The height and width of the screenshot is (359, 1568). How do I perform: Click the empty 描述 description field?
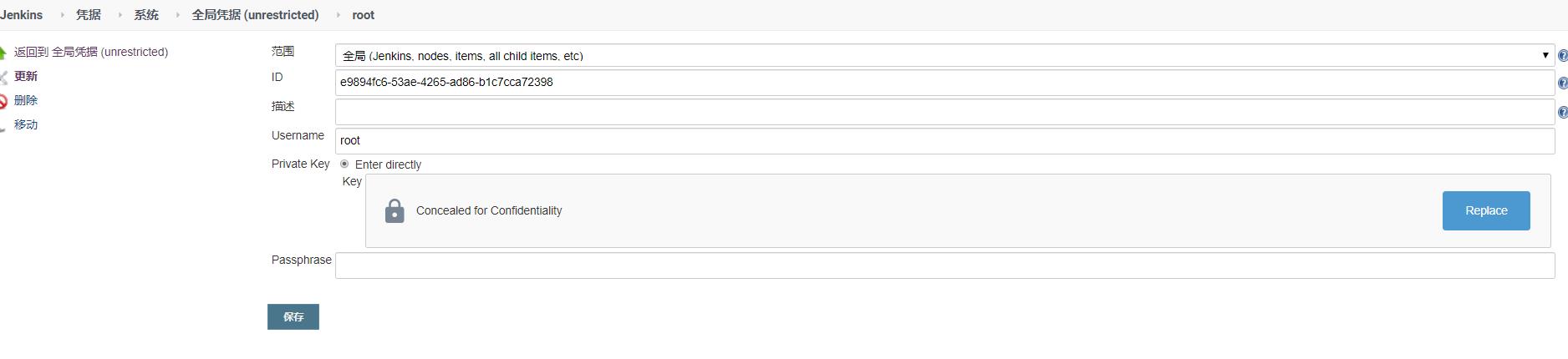click(x=944, y=112)
